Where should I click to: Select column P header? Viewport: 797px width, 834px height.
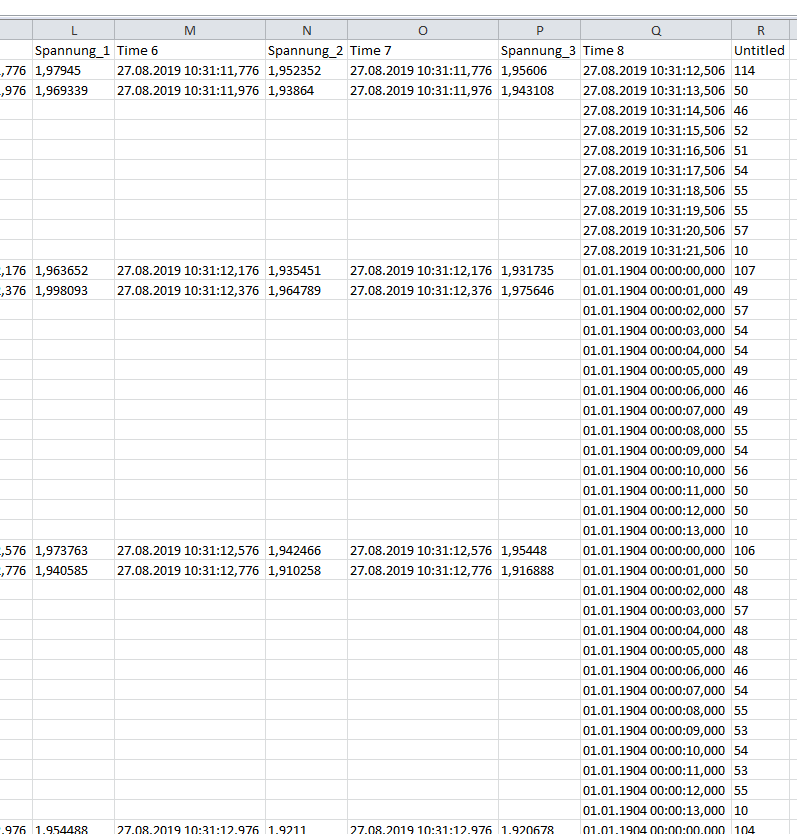(x=539, y=30)
